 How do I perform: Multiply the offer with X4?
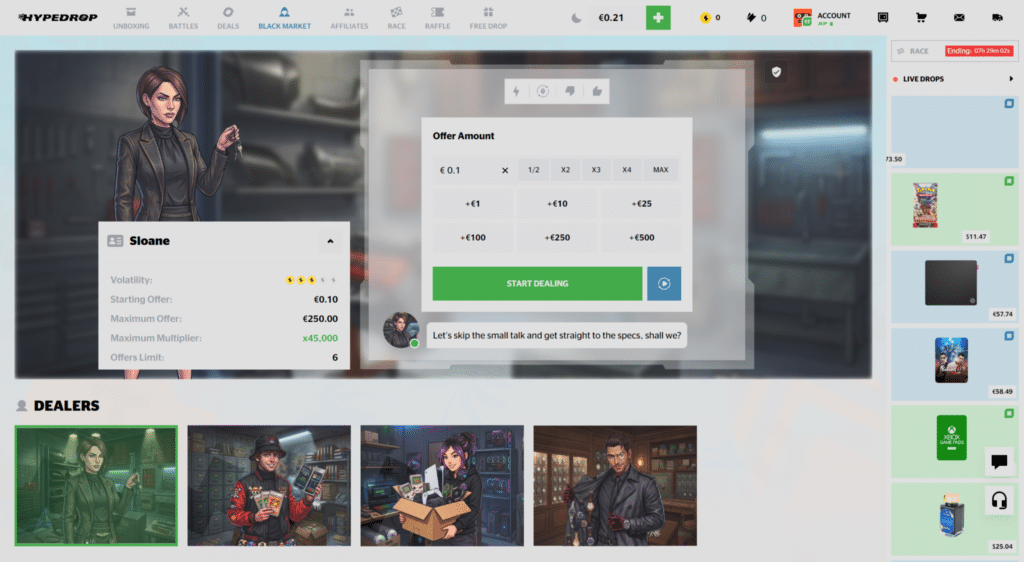click(x=626, y=170)
